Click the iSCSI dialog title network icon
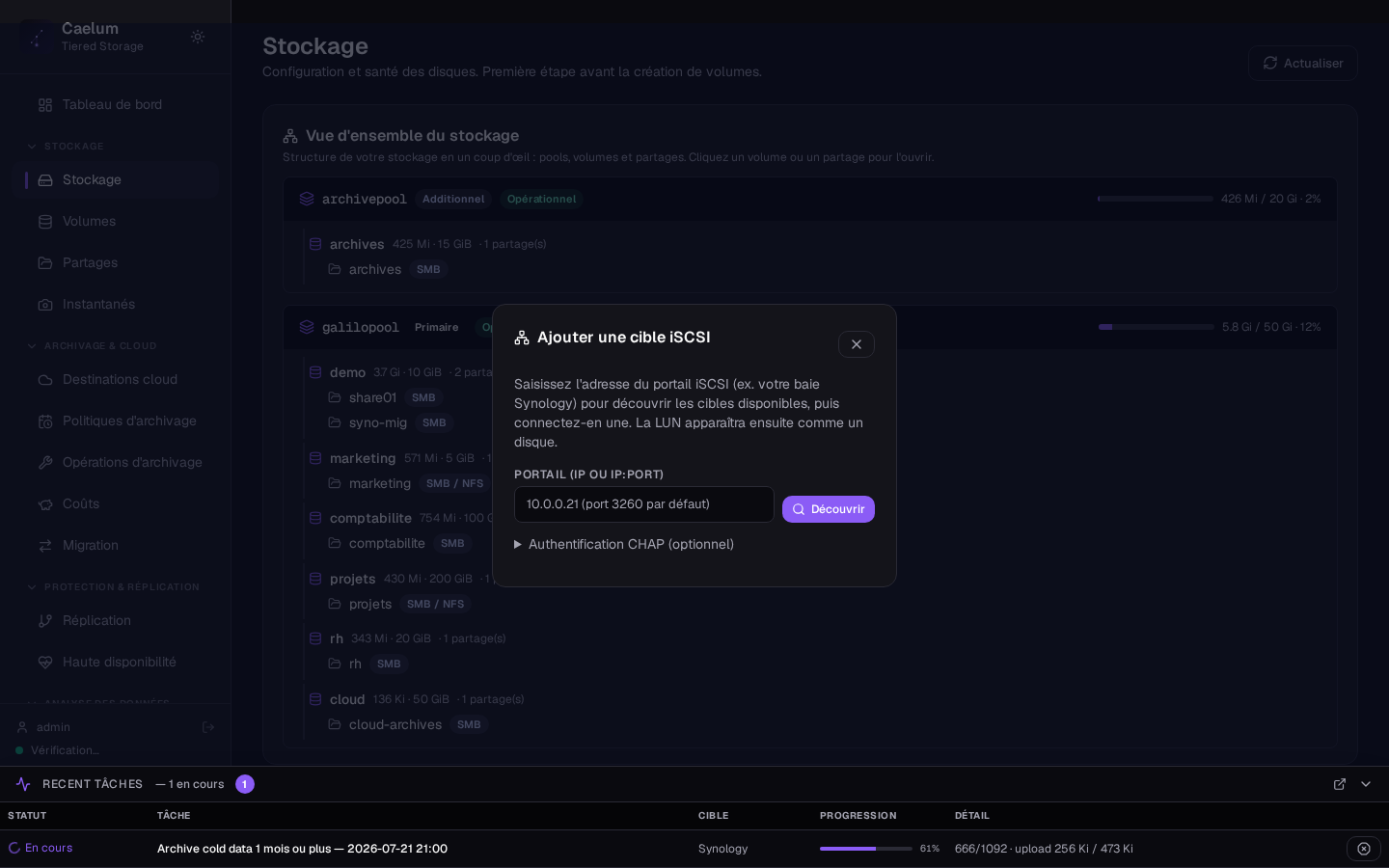The height and width of the screenshot is (868, 1389). click(522, 338)
